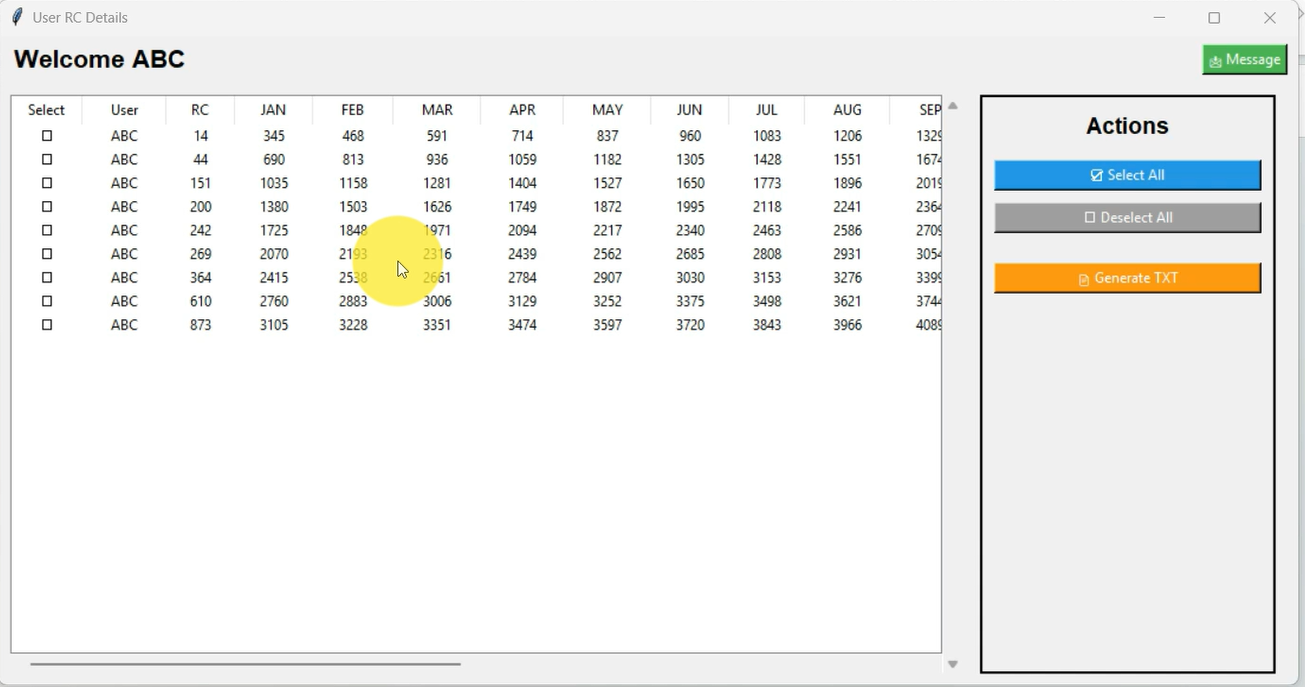Click the MAY column header

pos(607,110)
